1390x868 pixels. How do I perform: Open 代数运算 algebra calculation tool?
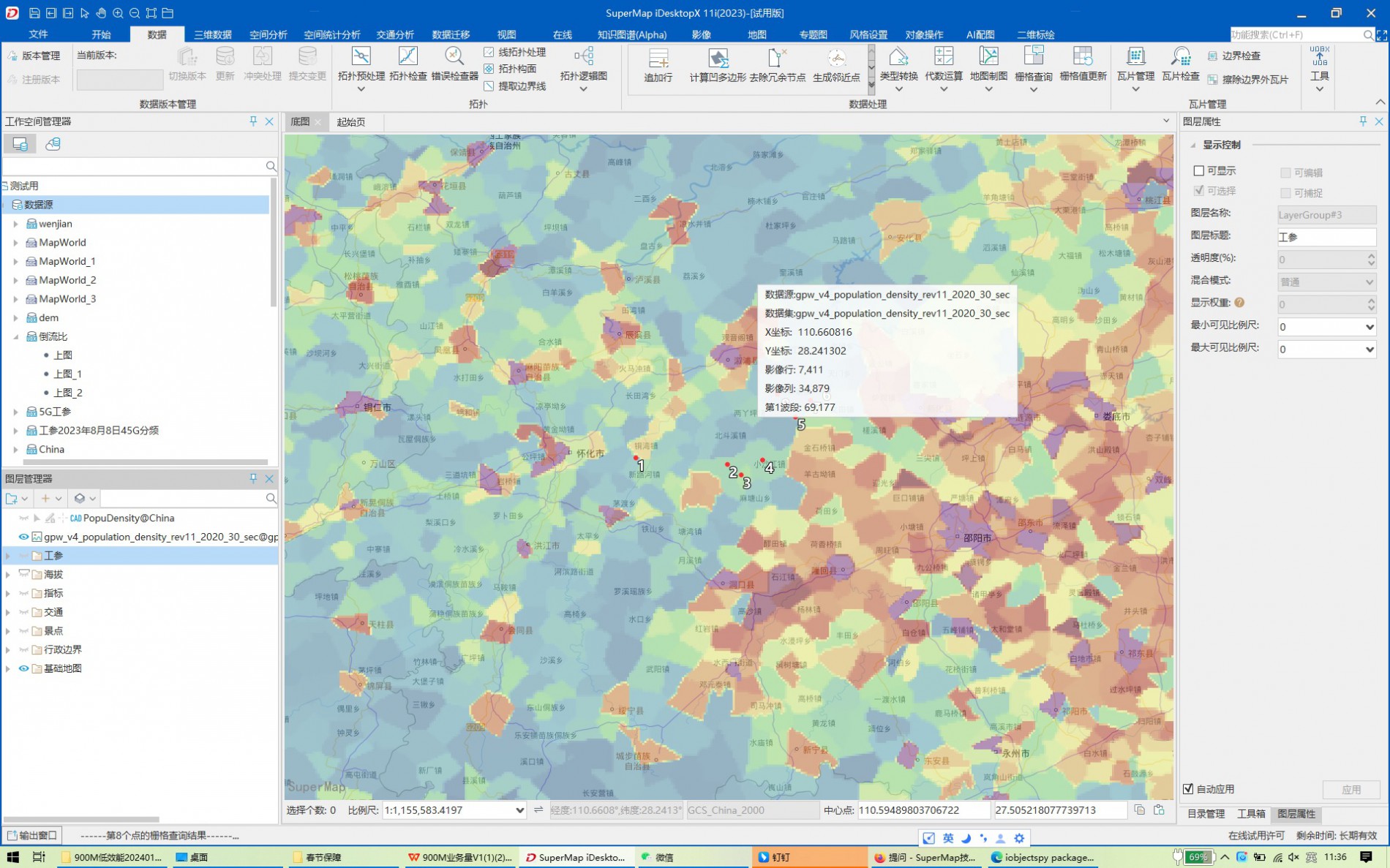click(944, 68)
